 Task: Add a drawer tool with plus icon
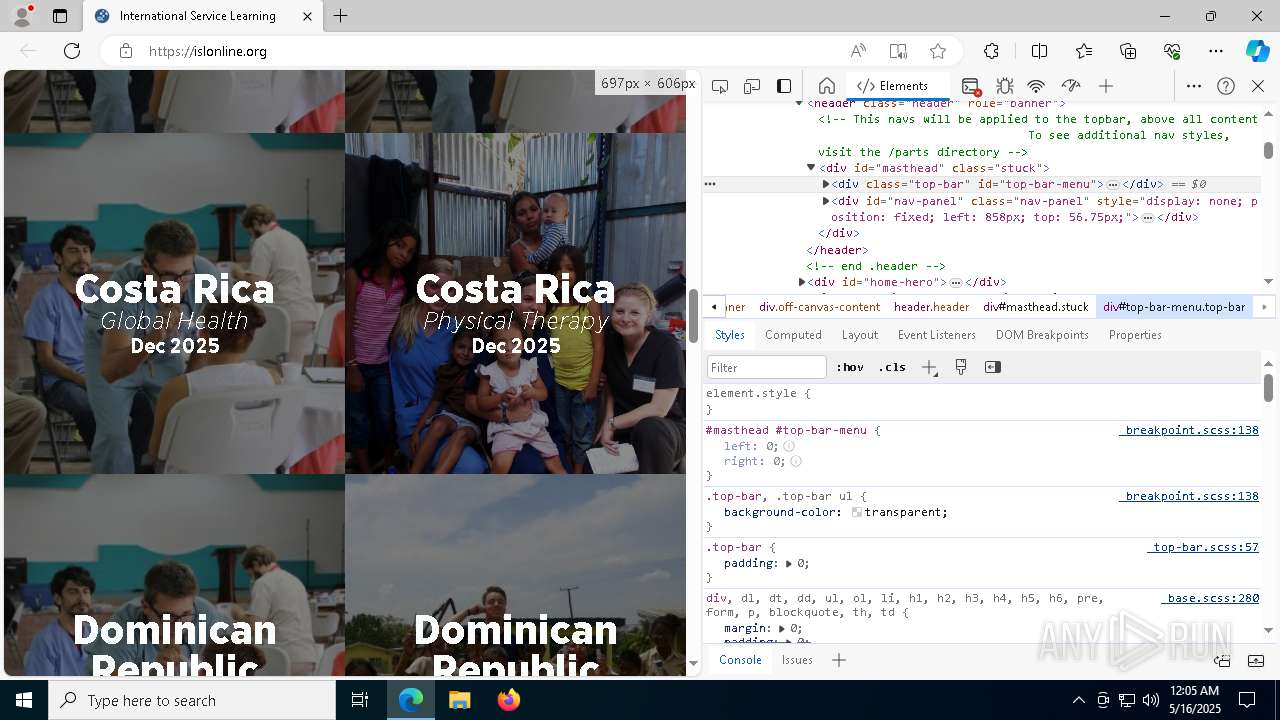point(839,660)
